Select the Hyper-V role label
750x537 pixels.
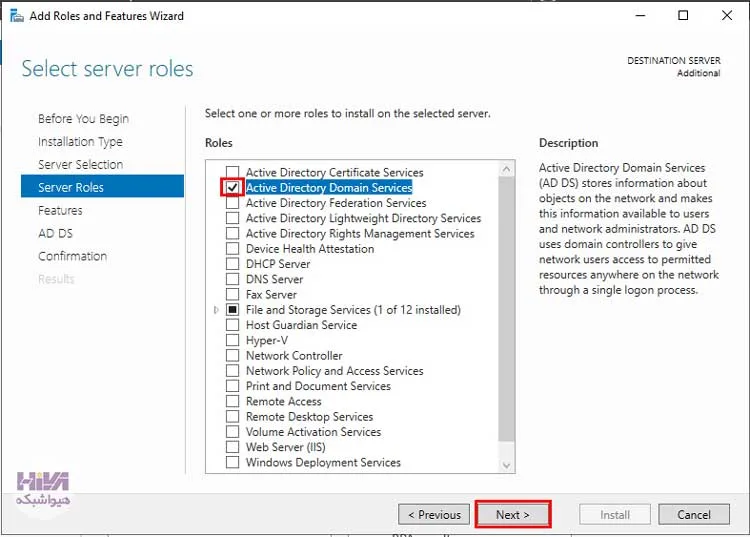(267, 340)
